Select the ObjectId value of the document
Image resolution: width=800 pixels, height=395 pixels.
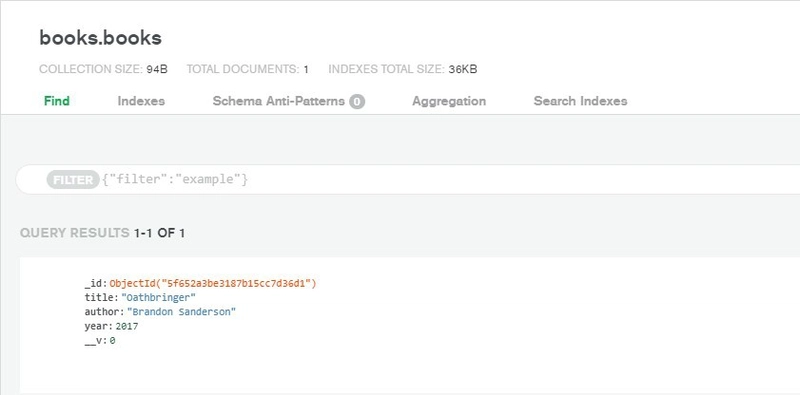[x=213, y=283]
